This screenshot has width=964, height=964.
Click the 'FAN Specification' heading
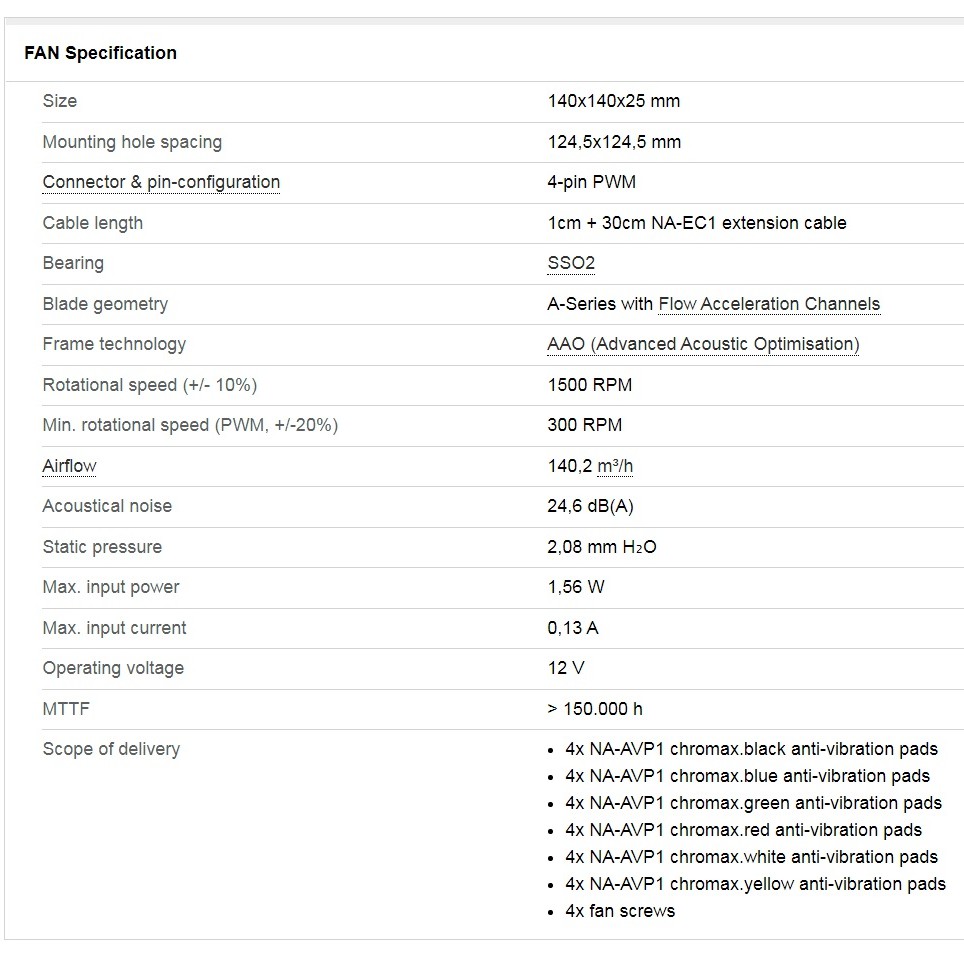tap(100, 53)
